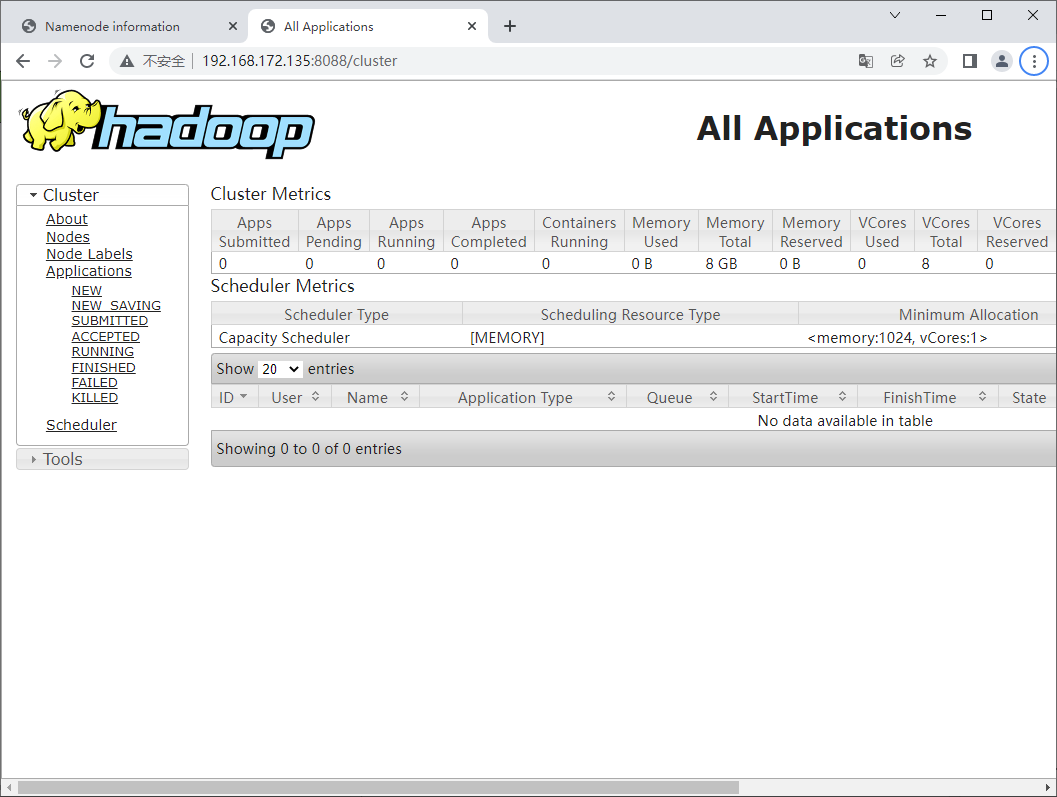Filter applications by KILLED state

pos(94,398)
